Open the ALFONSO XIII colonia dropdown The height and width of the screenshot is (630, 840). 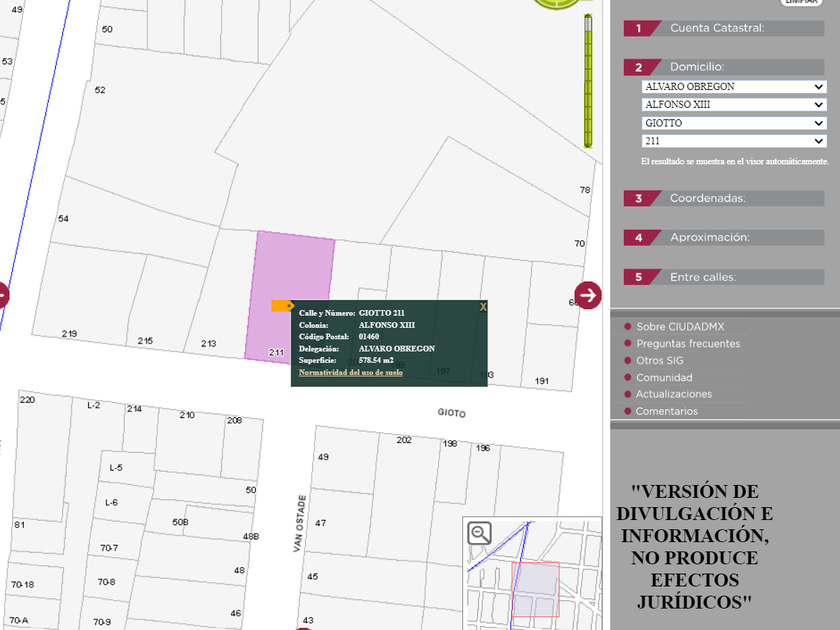coord(734,105)
